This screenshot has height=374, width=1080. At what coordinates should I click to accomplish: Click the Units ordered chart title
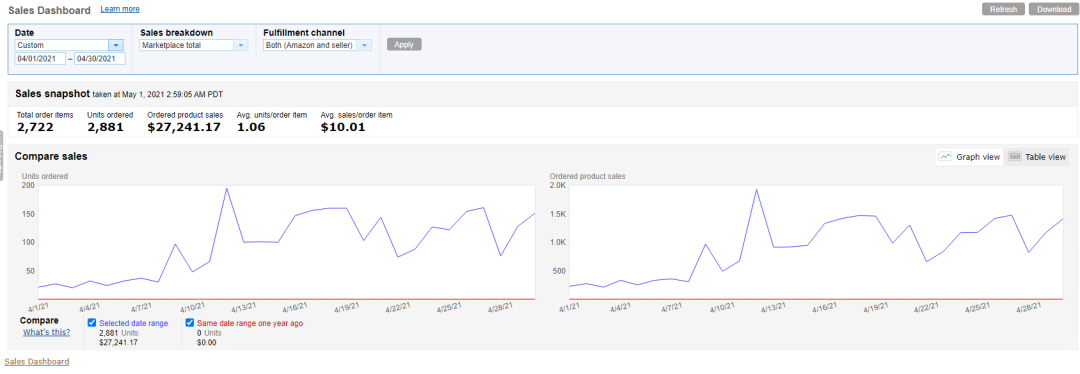[x=45, y=176]
